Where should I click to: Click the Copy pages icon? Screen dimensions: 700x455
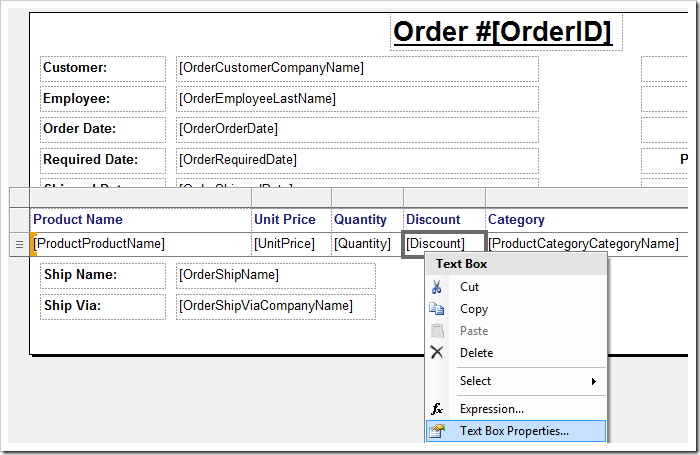tap(437, 309)
